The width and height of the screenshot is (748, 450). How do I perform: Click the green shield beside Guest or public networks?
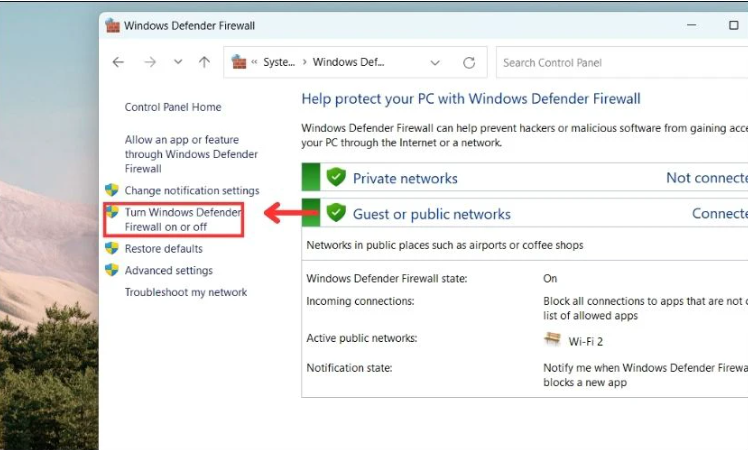tap(336, 213)
